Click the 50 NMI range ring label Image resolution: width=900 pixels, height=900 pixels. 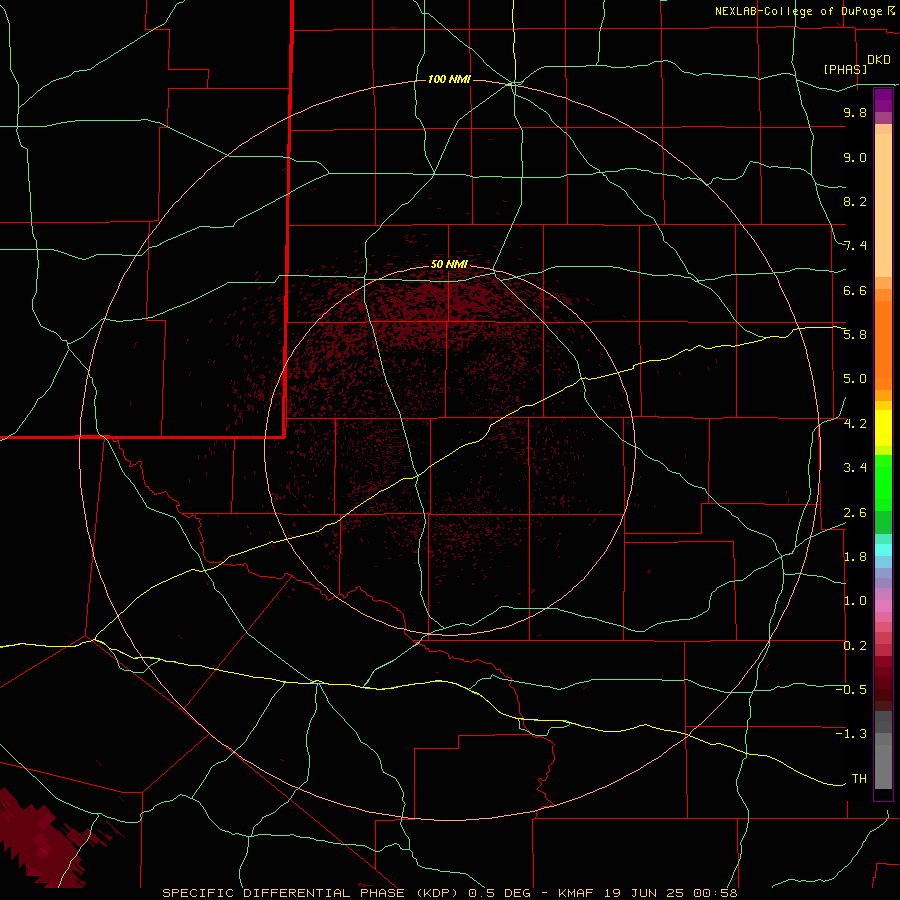[x=449, y=264]
